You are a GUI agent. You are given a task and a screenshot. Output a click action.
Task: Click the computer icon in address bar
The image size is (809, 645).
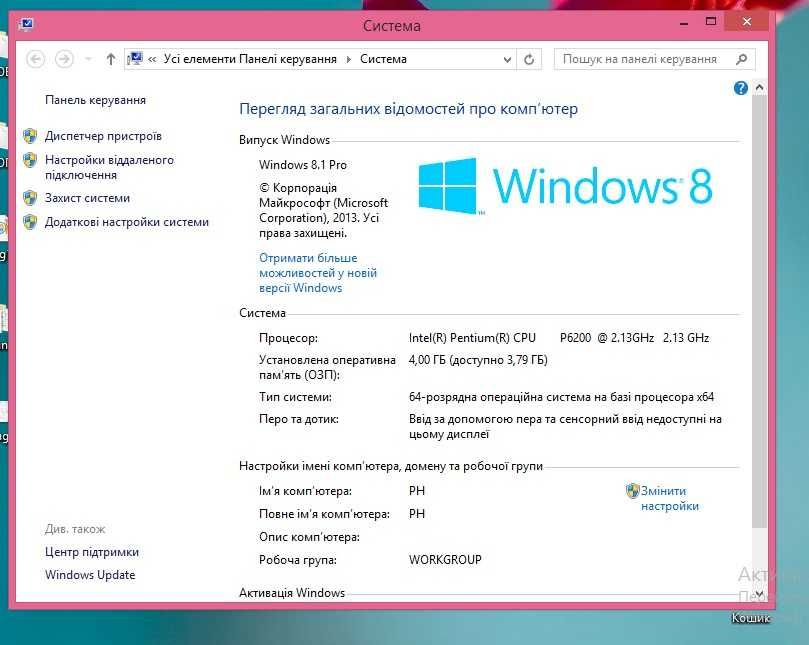coord(135,58)
